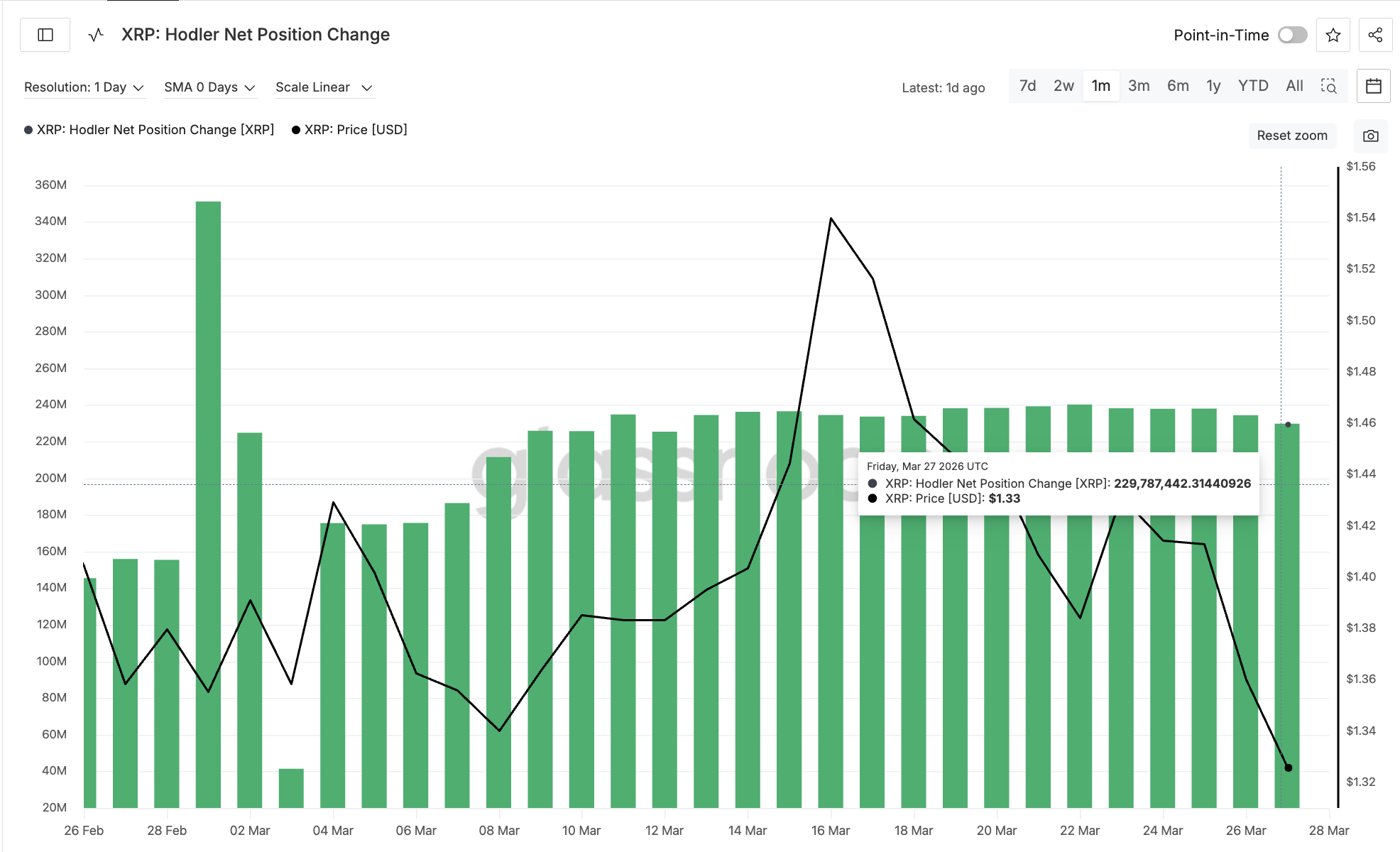Star this chart as a favorite
The width and height of the screenshot is (1400, 852).
click(1333, 34)
